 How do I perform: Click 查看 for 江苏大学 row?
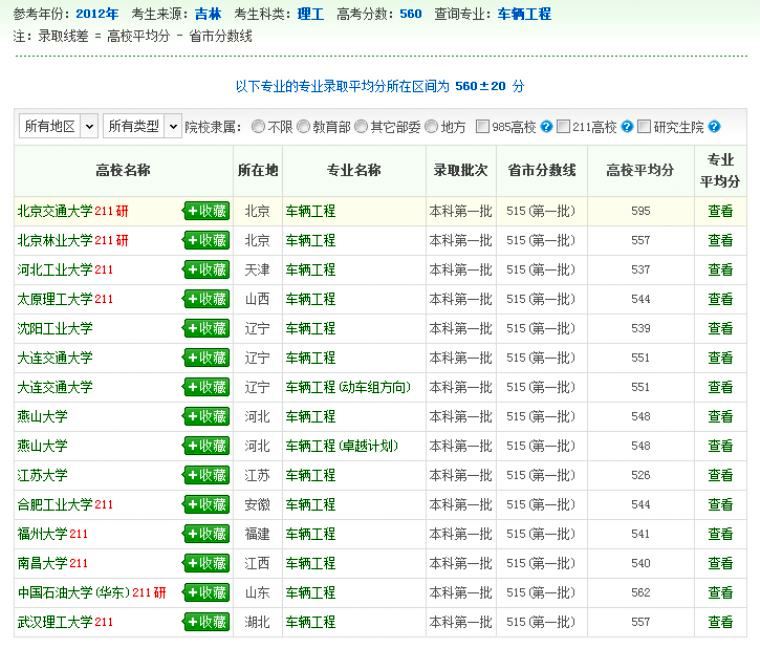point(720,475)
